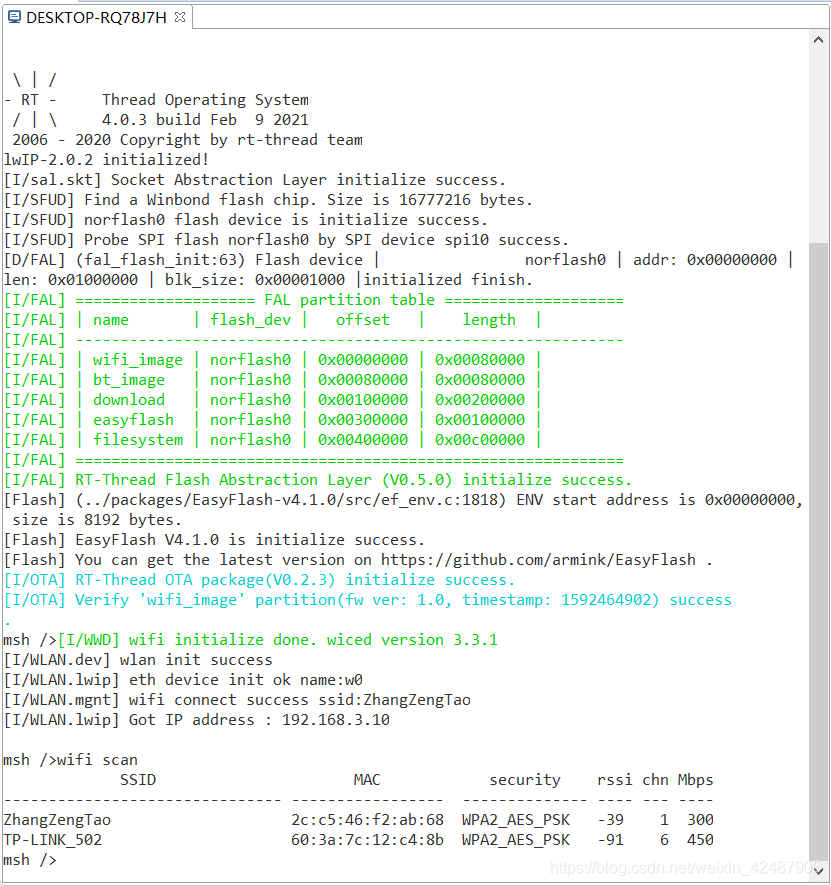Click the Mbps value '450'
The height and width of the screenshot is (886, 831).
click(701, 840)
